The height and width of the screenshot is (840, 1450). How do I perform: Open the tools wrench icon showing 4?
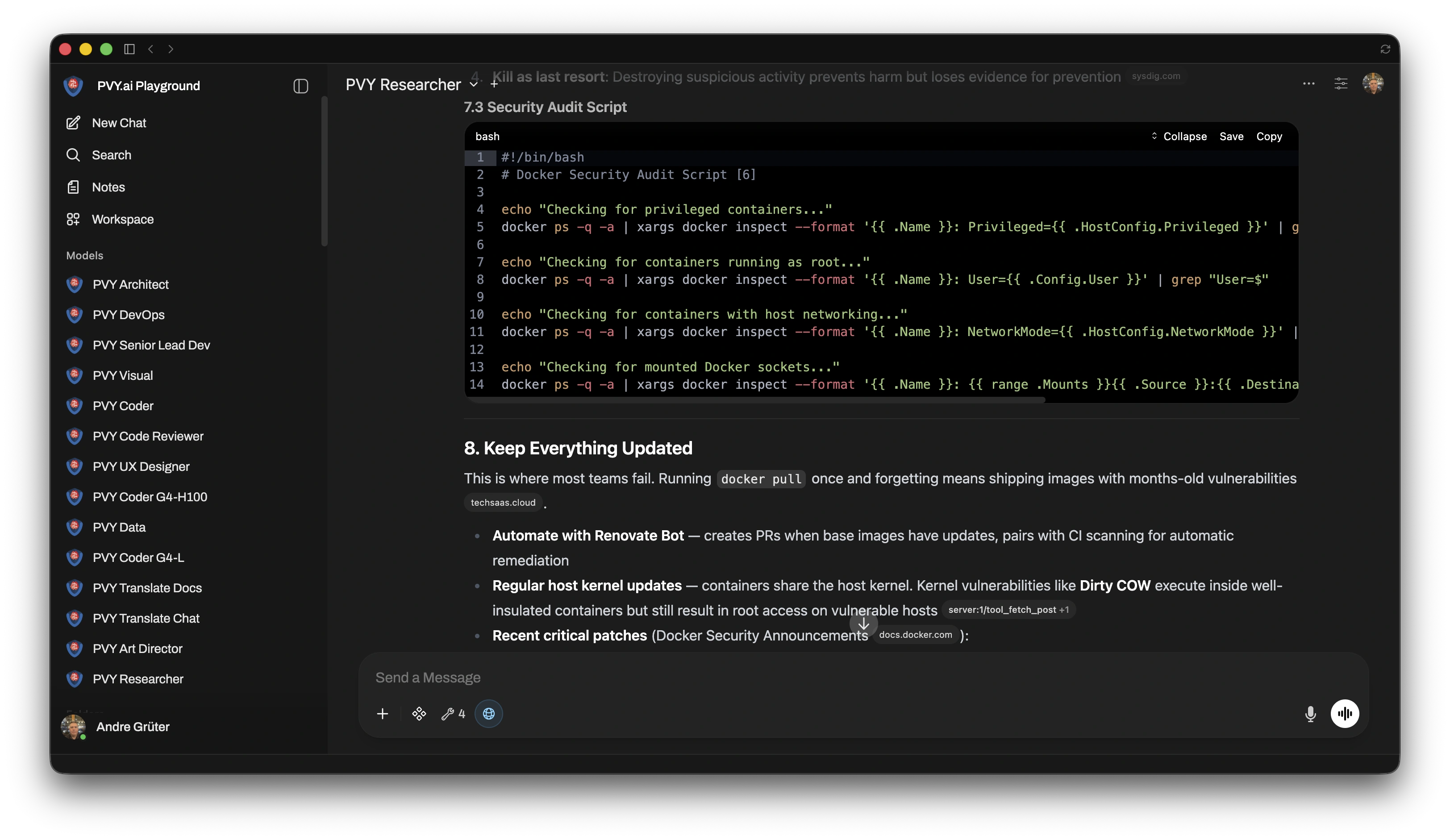pyautogui.click(x=453, y=713)
